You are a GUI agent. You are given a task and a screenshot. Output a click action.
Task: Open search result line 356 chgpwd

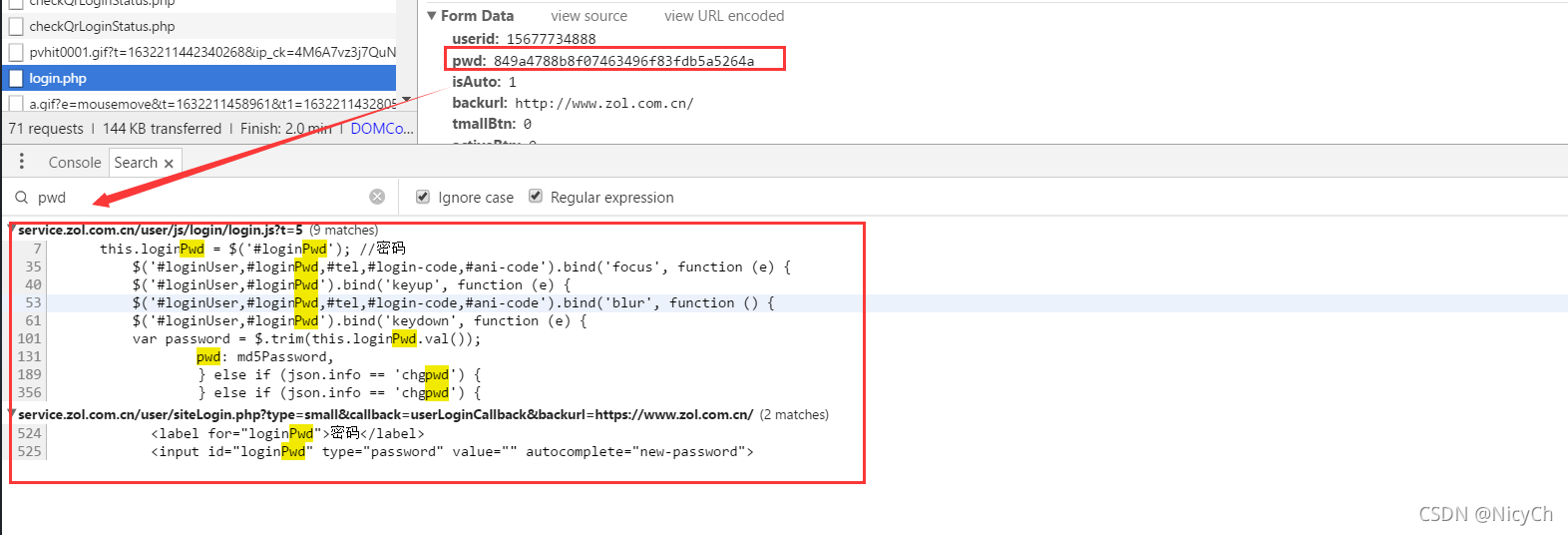[x=339, y=392]
